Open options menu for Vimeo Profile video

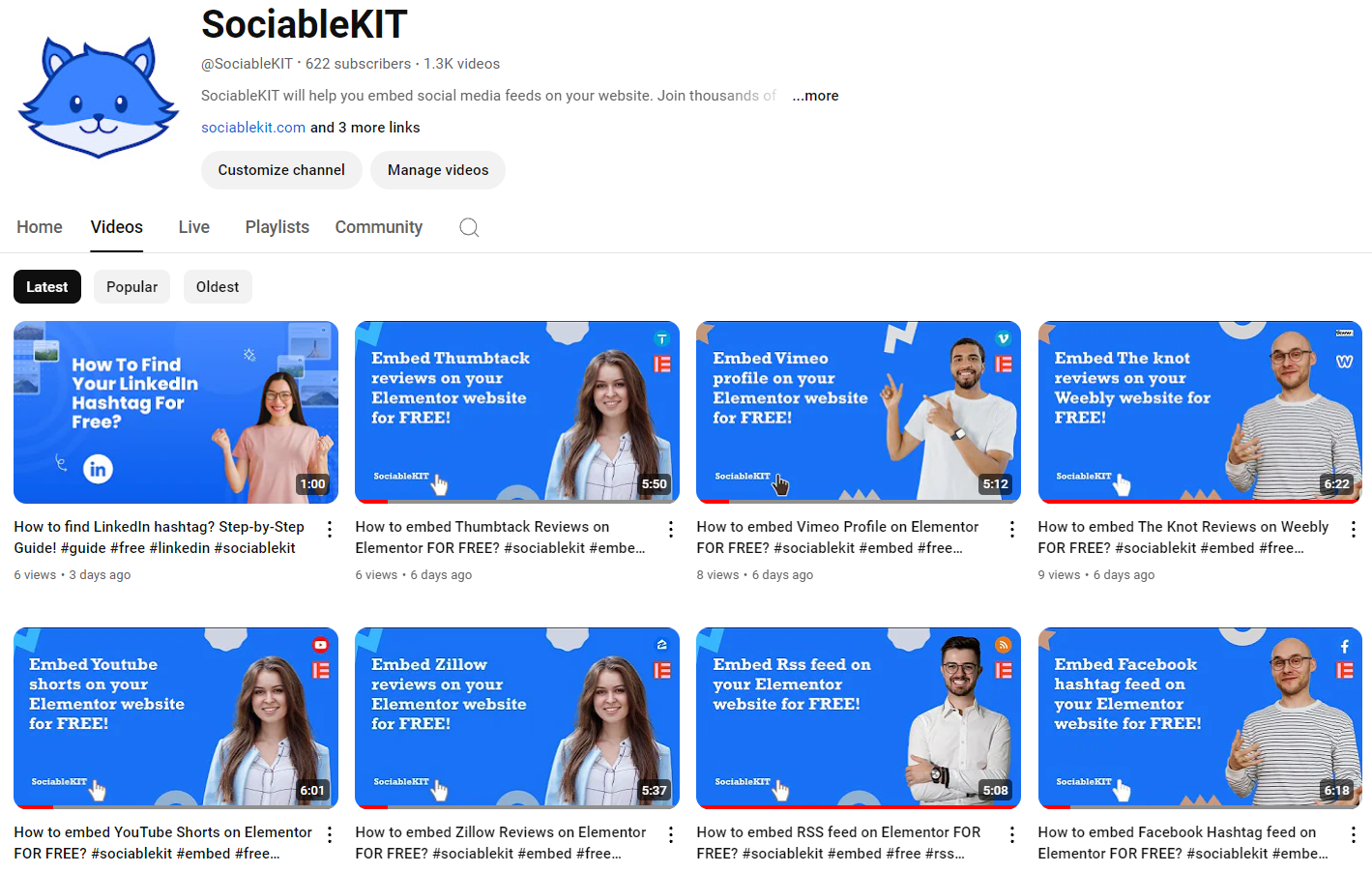(x=1012, y=529)
